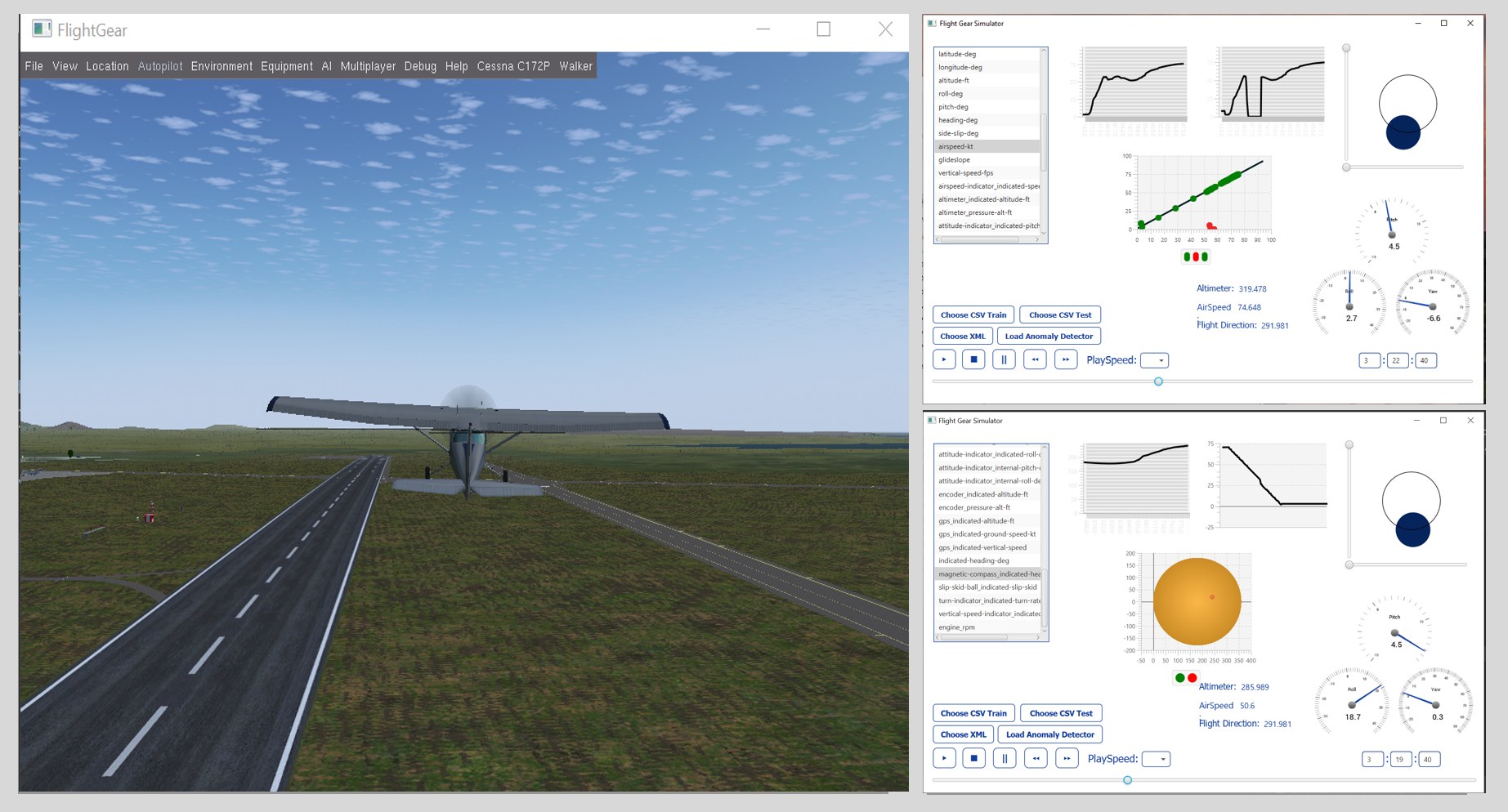Start playback in upper simulator window
The width and height of the screenshot is (1508, 812).
(944, 359)
